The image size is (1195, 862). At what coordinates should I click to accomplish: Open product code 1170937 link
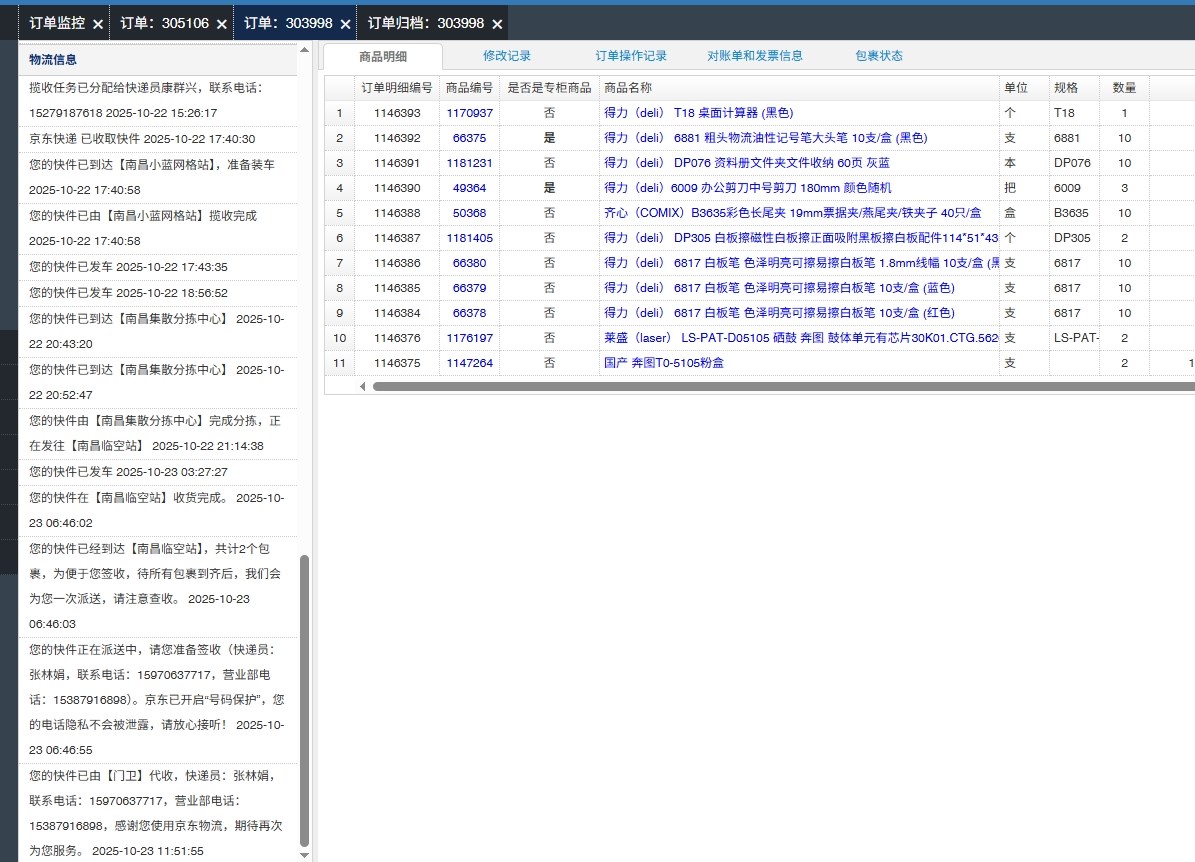click(x=469, y=113)
